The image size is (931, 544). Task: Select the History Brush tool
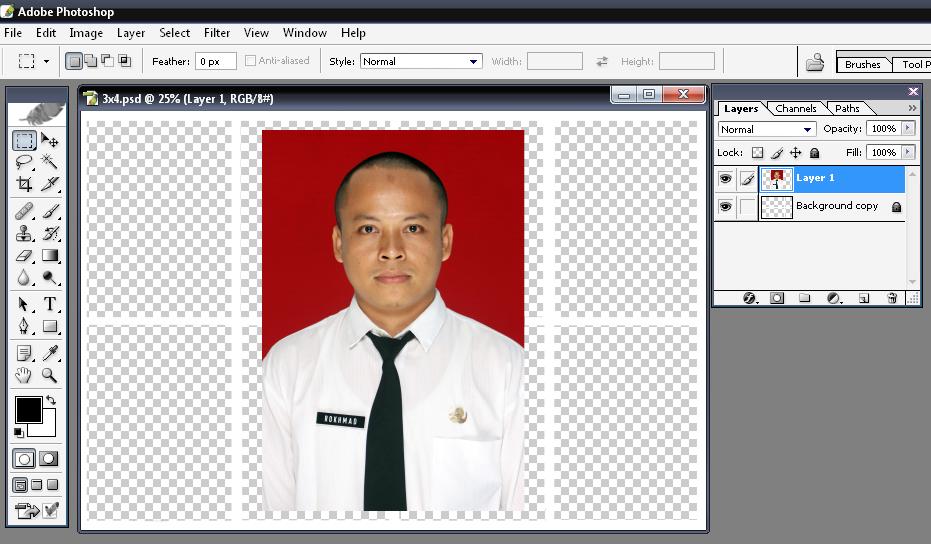[50, 233]
